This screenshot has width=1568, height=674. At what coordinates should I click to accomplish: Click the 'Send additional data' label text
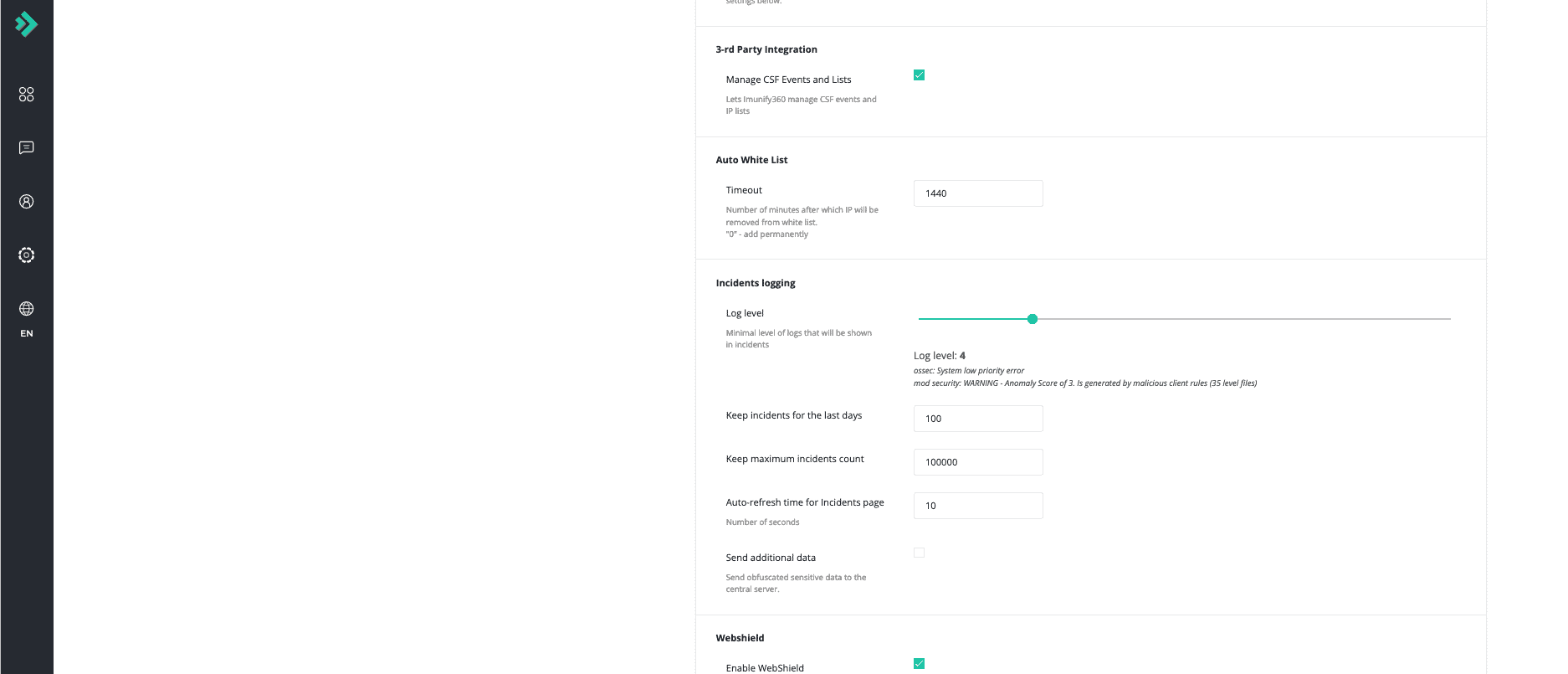click(771, 558)
